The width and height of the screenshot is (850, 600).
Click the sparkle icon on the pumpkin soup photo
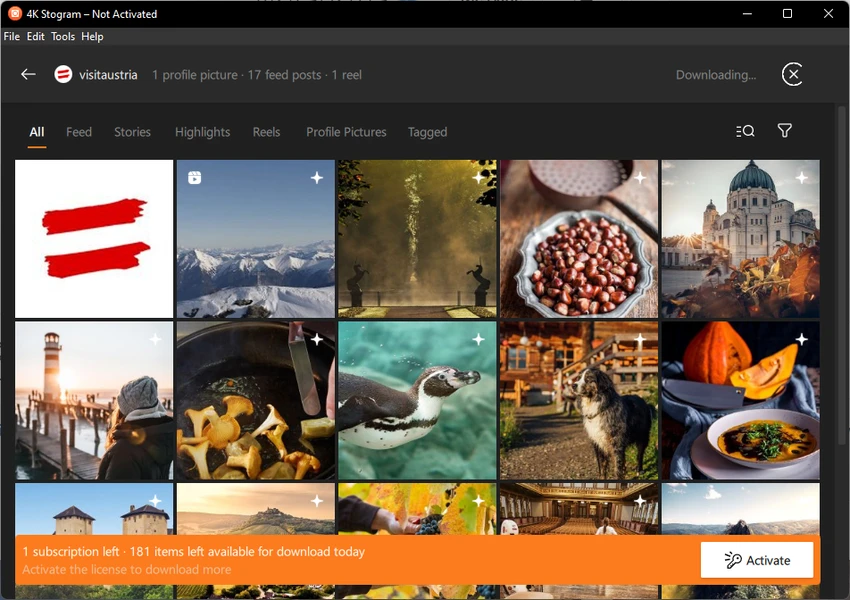click(x=801, y=340)
